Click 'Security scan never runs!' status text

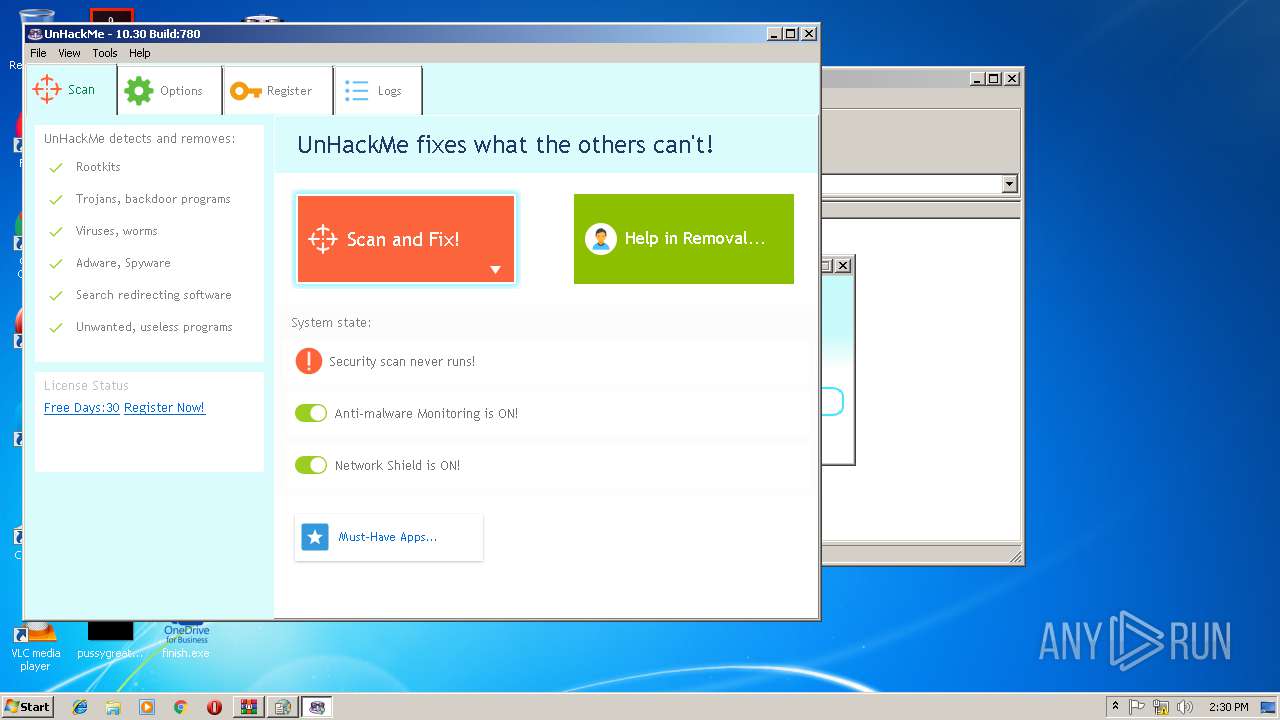pyautogui.click(x=402, y=361)
